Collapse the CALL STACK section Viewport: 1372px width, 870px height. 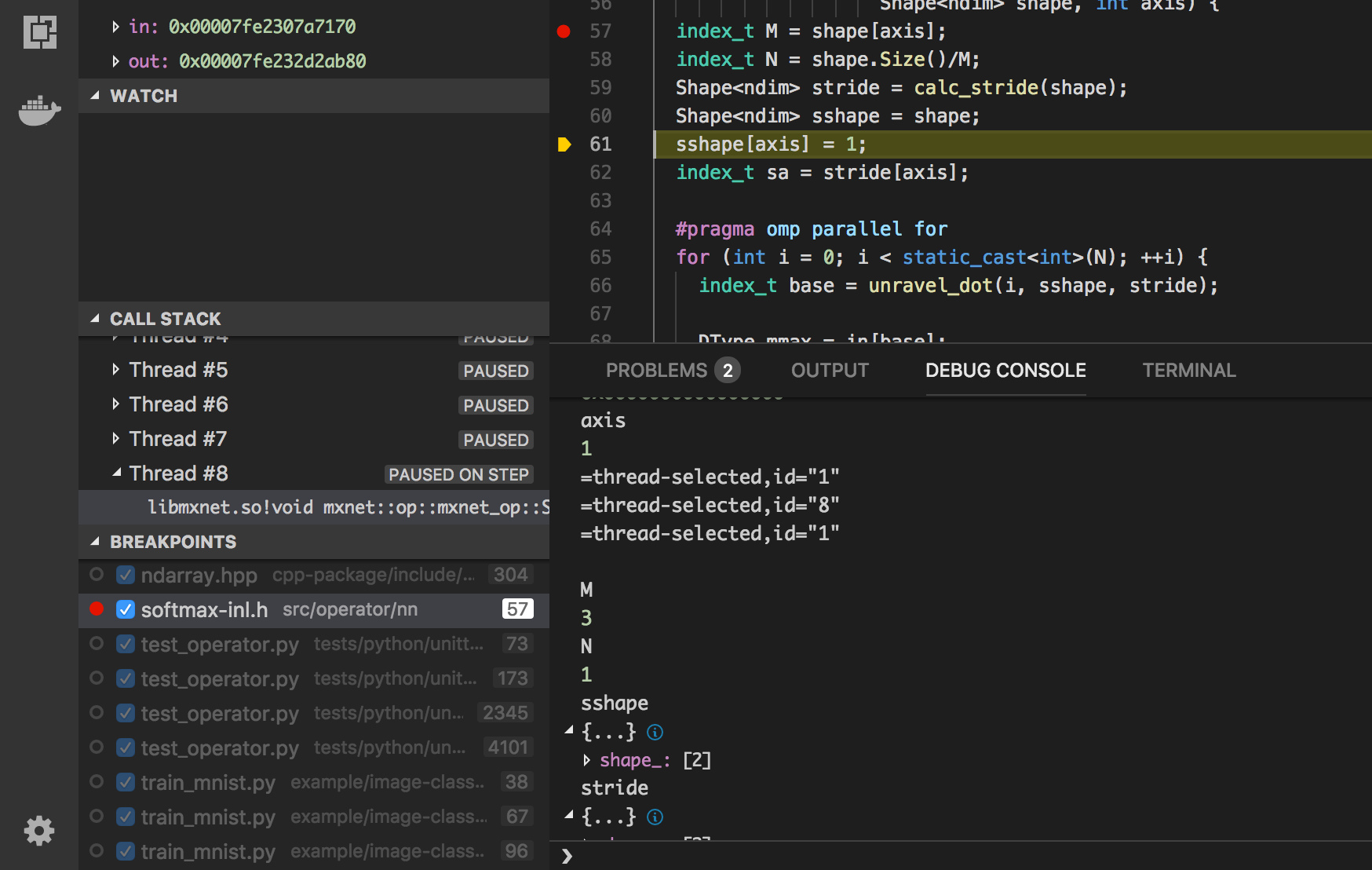(x=95, y=319)
